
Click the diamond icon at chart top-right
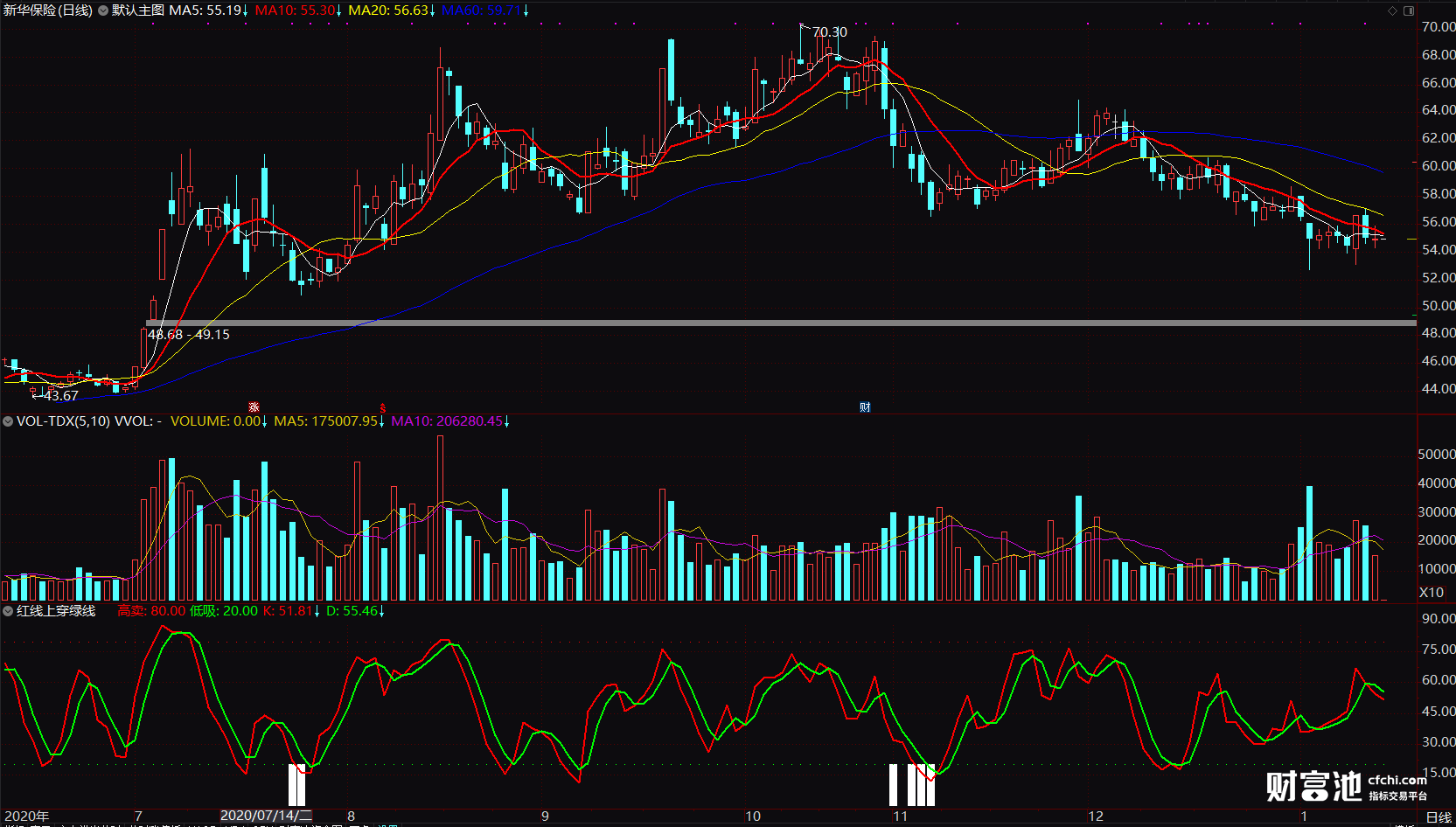click(1392, 10)
